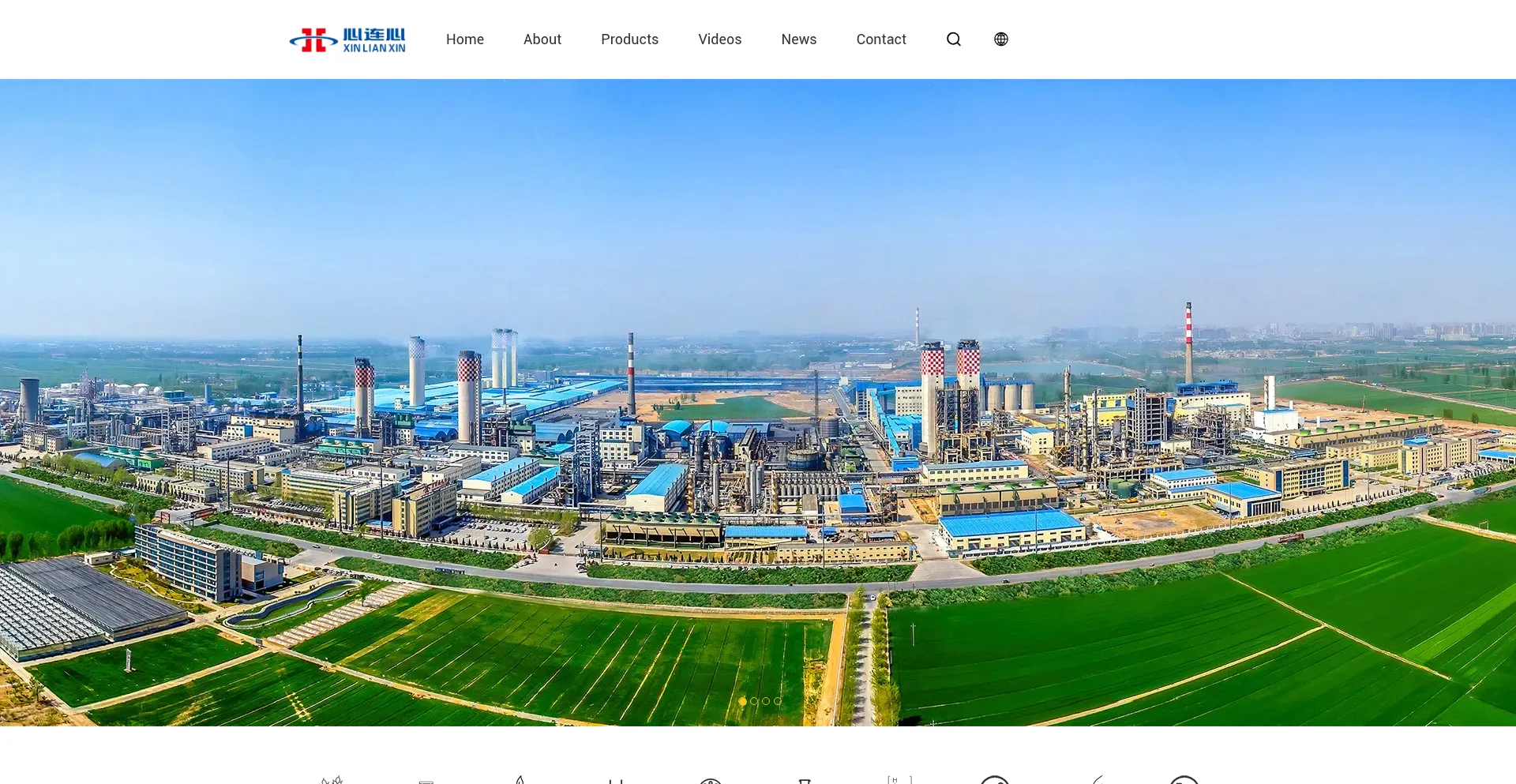The image size is (1516, 784).
Task: Jump to the fourth carousel slide dot
Action: click(778, 701)
